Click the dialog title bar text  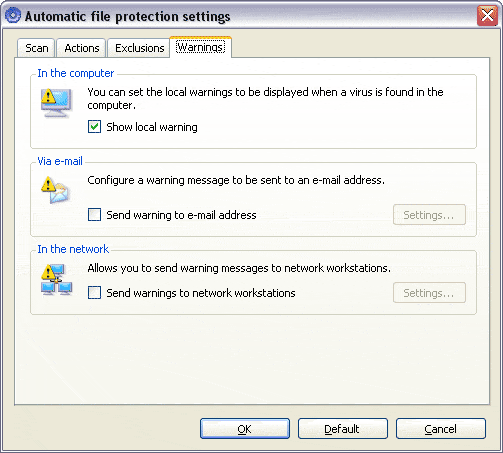point(127,16)
